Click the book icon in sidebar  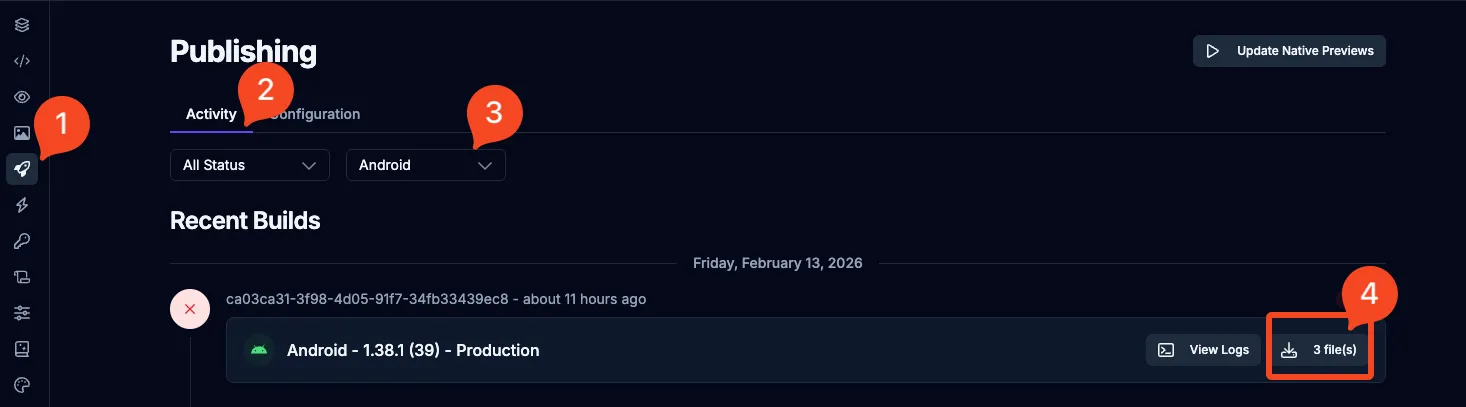[x=22, y=349]
